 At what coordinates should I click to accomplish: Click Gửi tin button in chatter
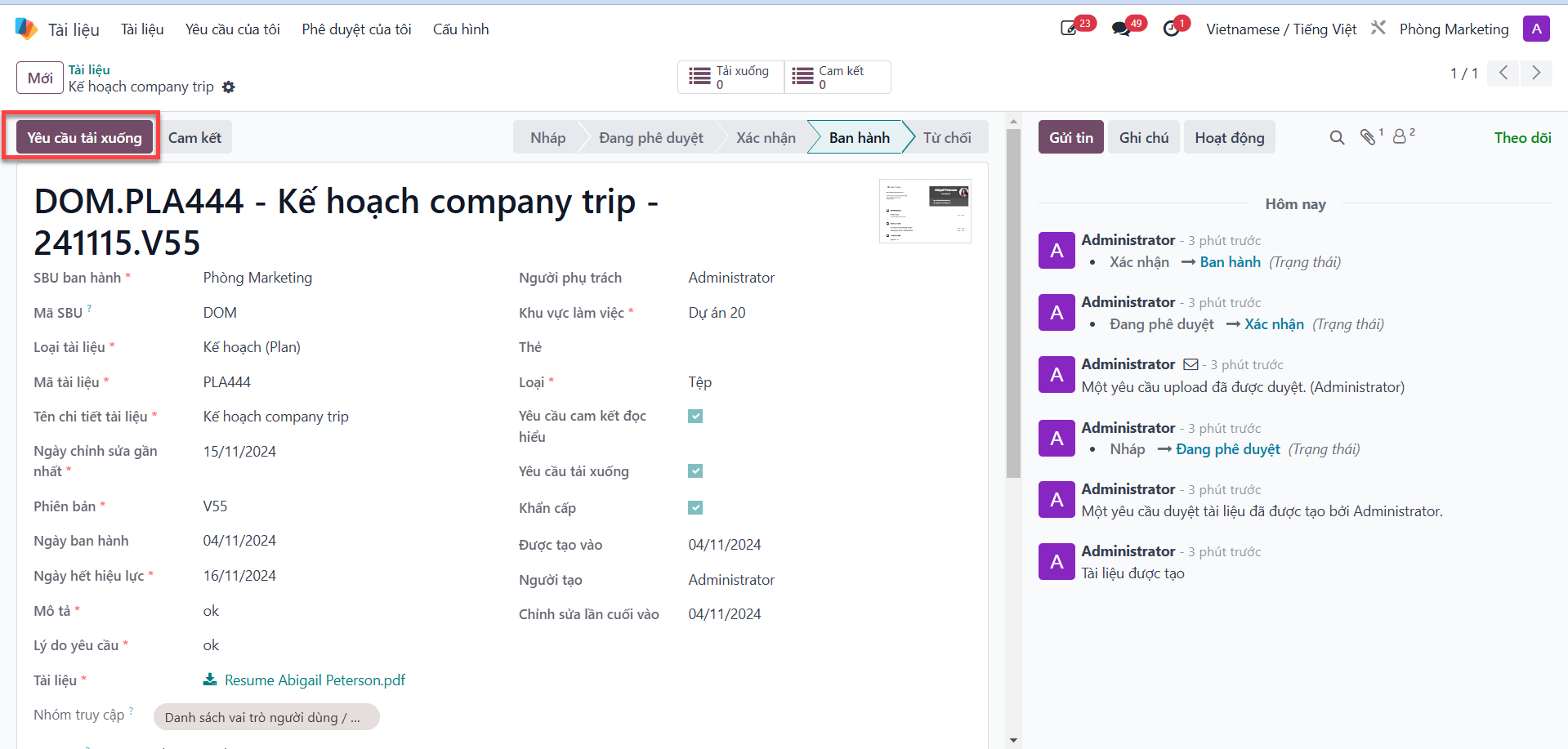tap(1071, 138)
